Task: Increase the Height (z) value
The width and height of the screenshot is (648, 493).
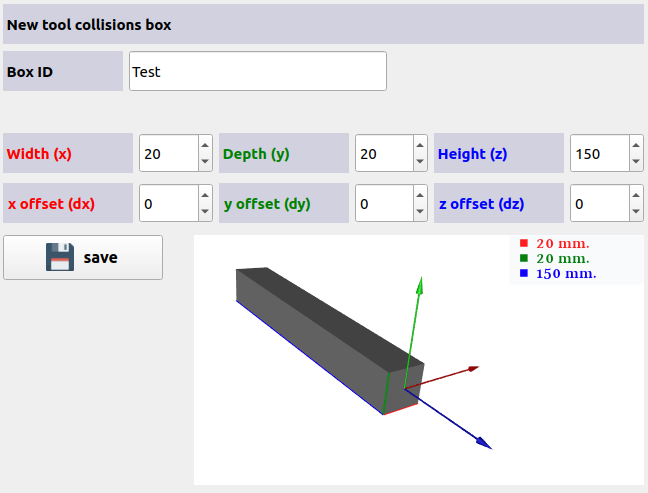Action: click(x=636, y=145)
